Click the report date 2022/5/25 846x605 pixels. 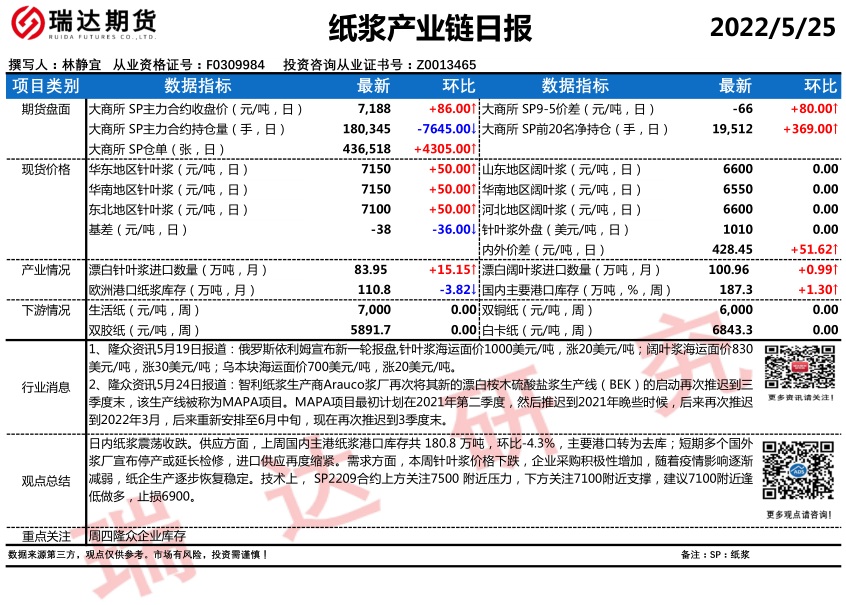pyautogui.click(x=771, y=28)
